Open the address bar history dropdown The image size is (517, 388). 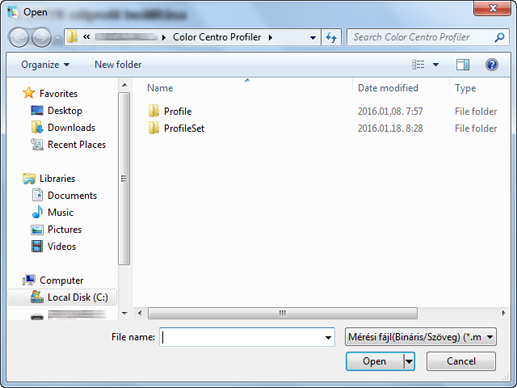point(313,37)
